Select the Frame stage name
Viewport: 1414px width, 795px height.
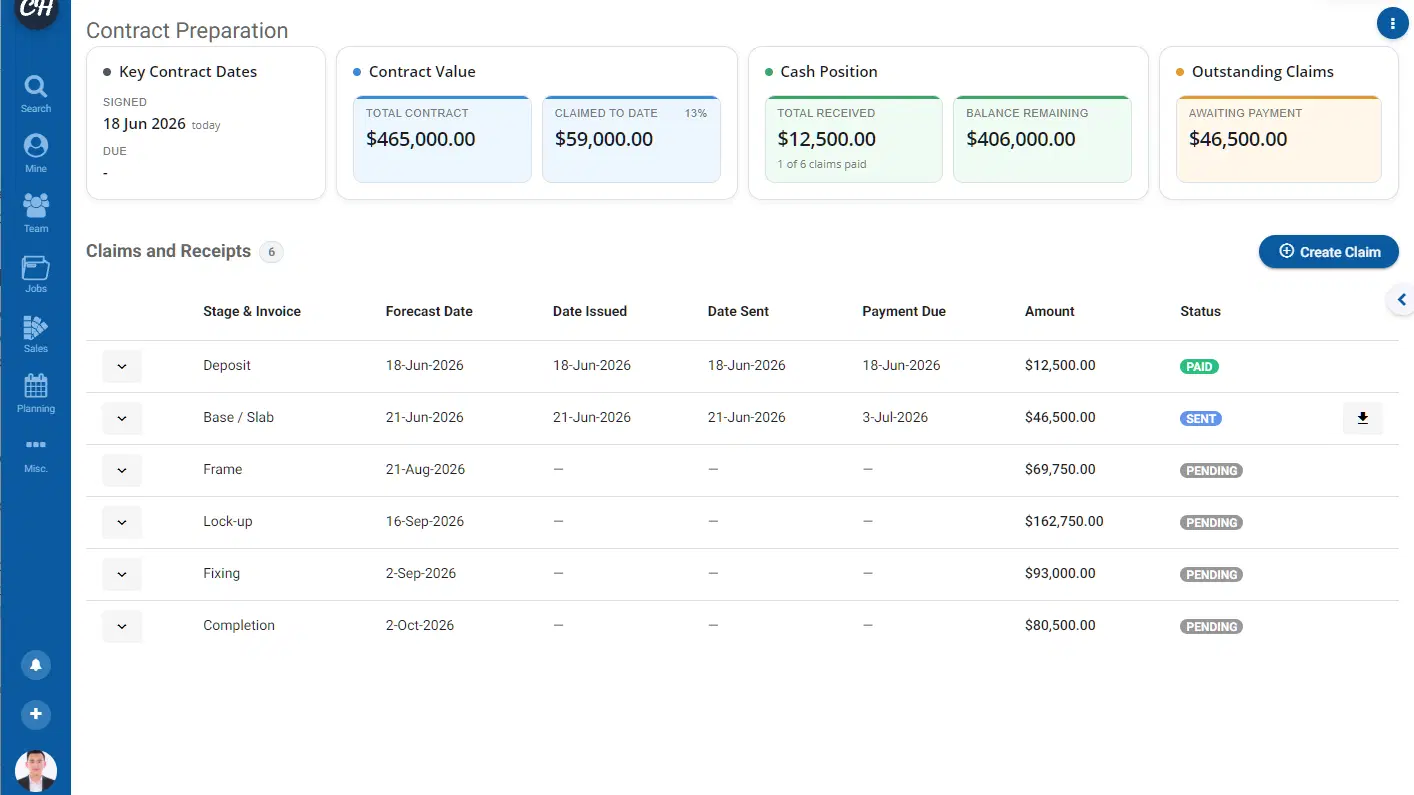(x=222, y=469)
